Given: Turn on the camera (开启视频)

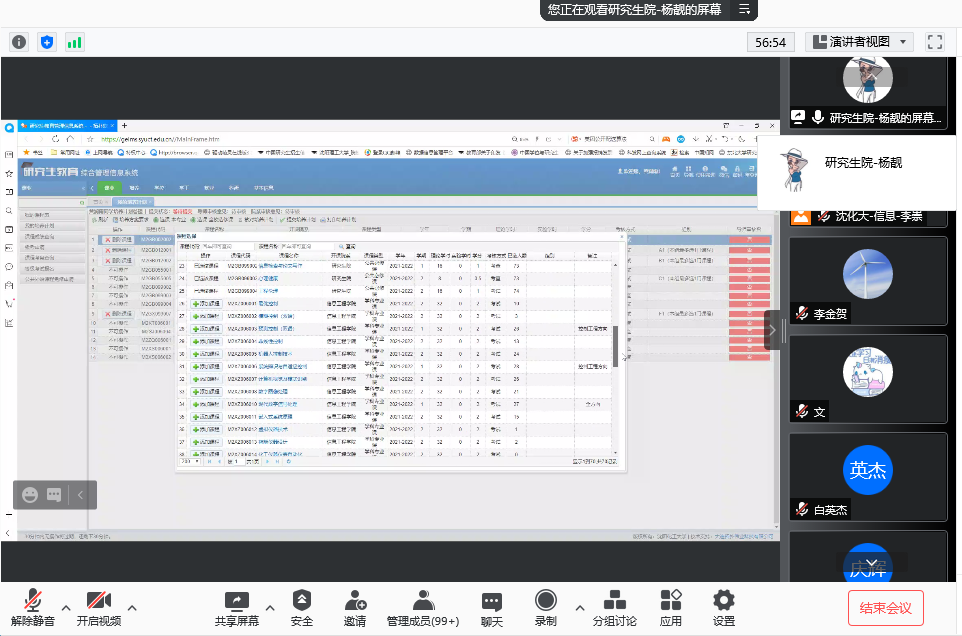Looking at the screenshot, I should tap(99, 607).
